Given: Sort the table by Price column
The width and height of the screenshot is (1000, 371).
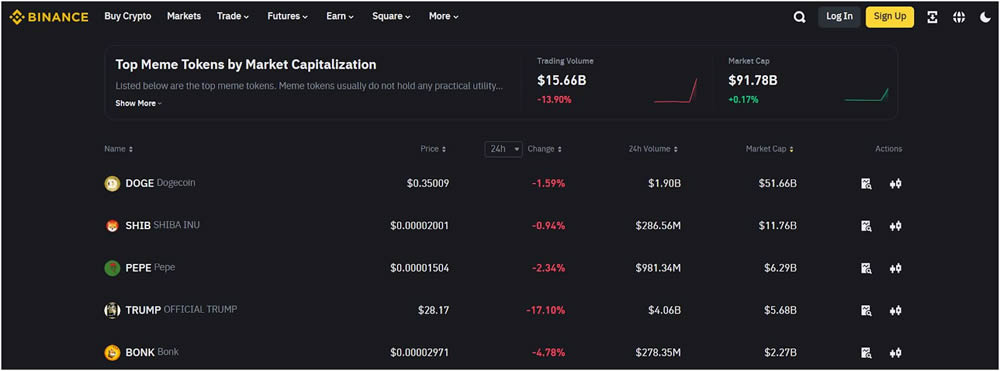Looking at the screenshot, I should click(x=433, y=149).
